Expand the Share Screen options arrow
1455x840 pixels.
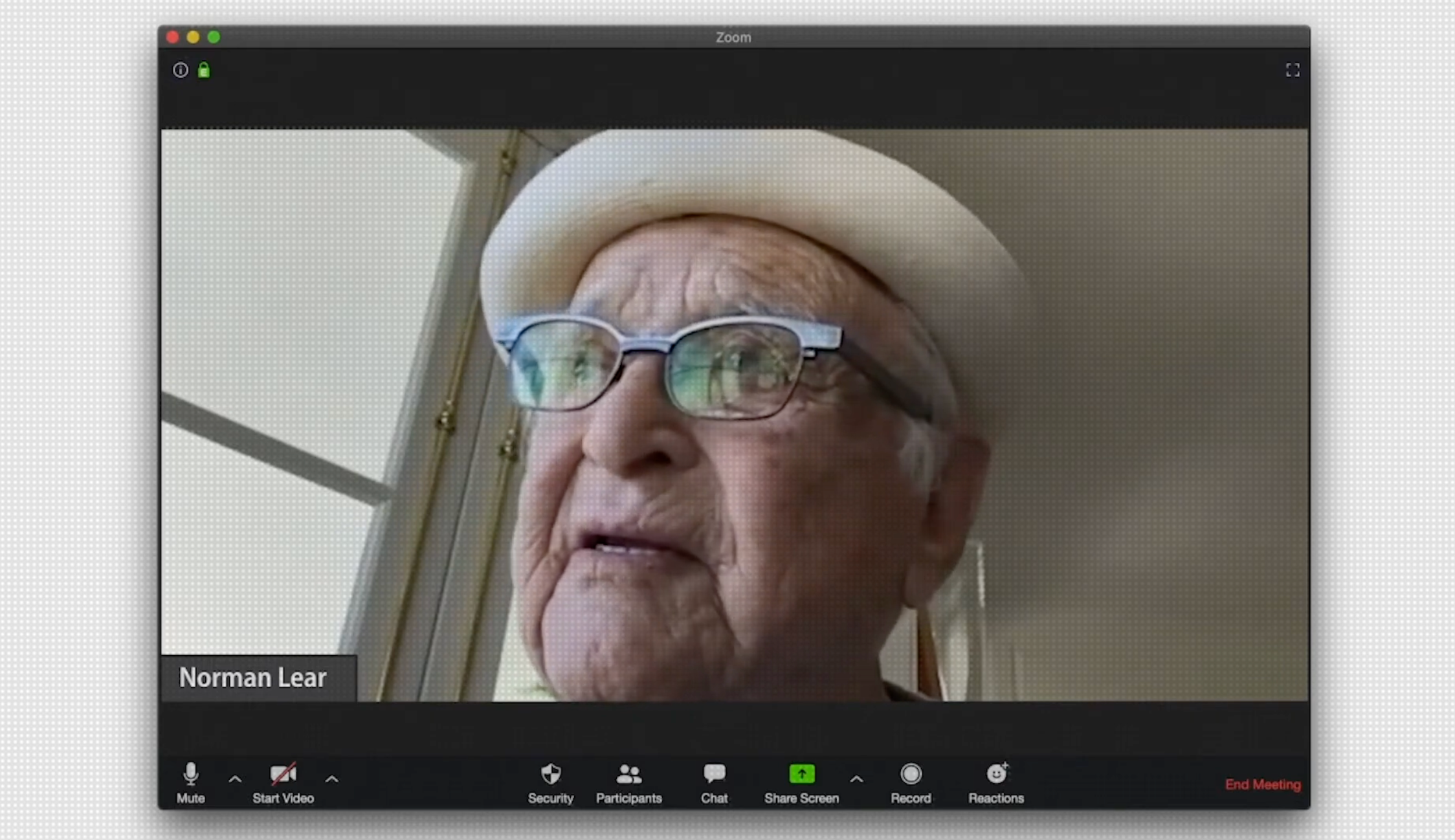856,779
